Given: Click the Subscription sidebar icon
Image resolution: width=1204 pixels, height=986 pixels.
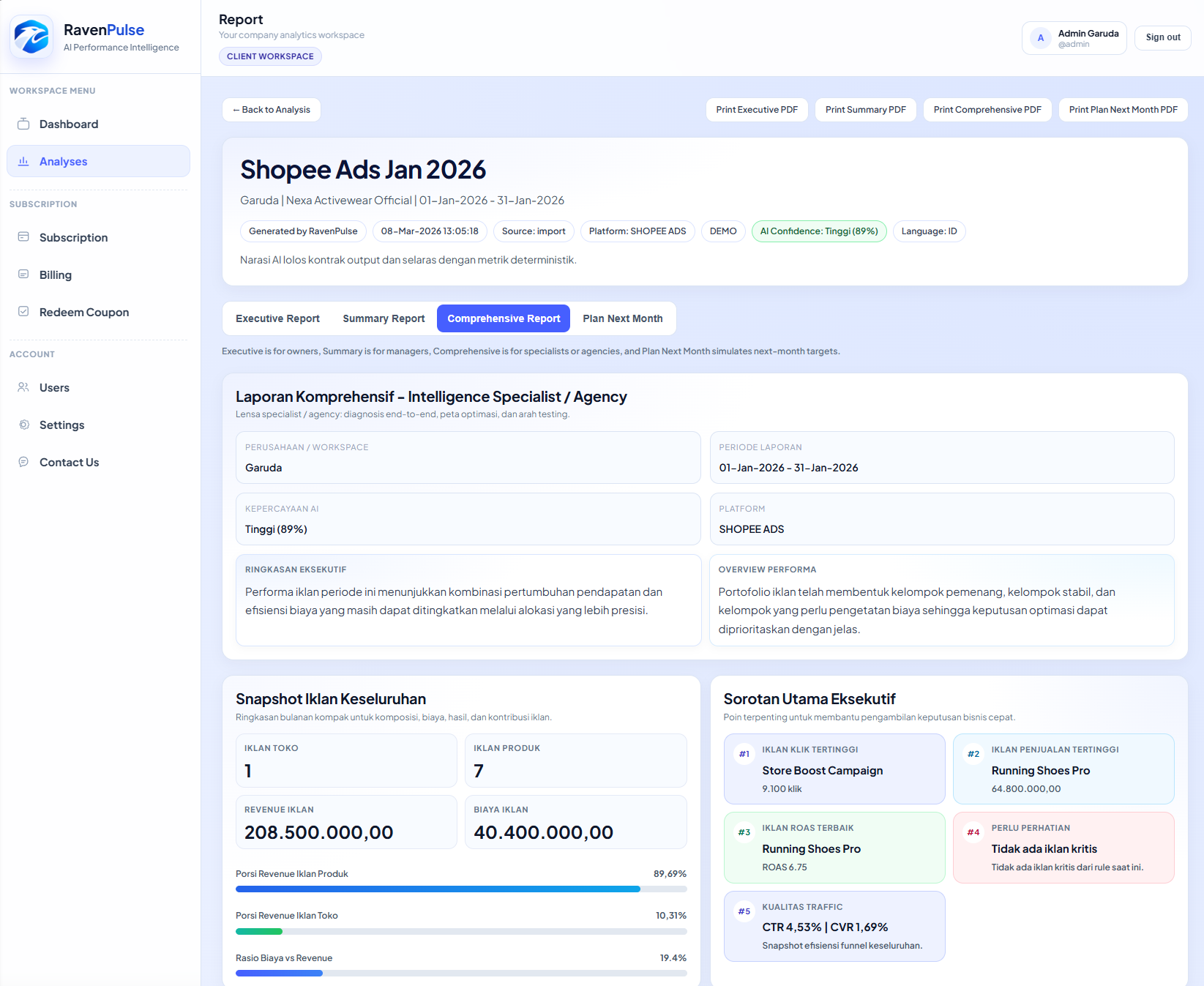Looking at the screenshot, I should (x=24, y=237).
